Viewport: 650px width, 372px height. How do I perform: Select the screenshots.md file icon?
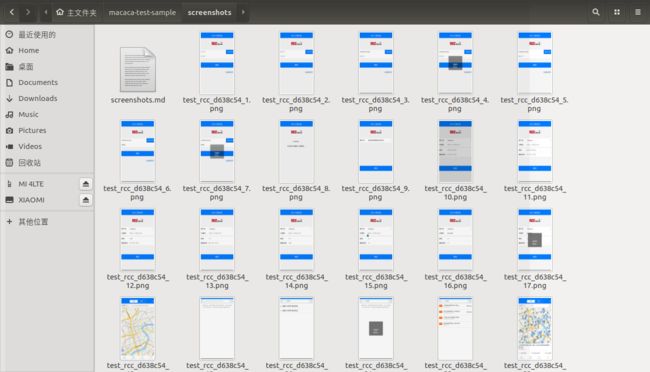(x=138, y=69)
